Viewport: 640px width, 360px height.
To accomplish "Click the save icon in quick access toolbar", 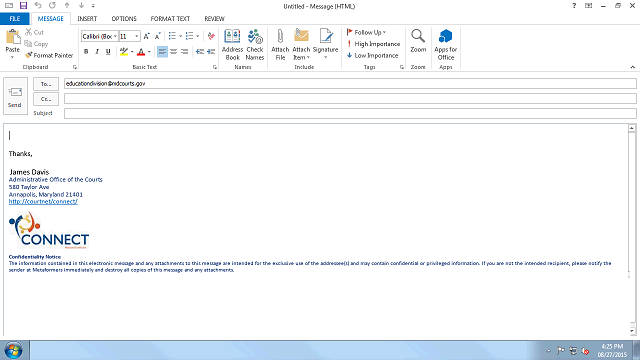I will [23, 6].
